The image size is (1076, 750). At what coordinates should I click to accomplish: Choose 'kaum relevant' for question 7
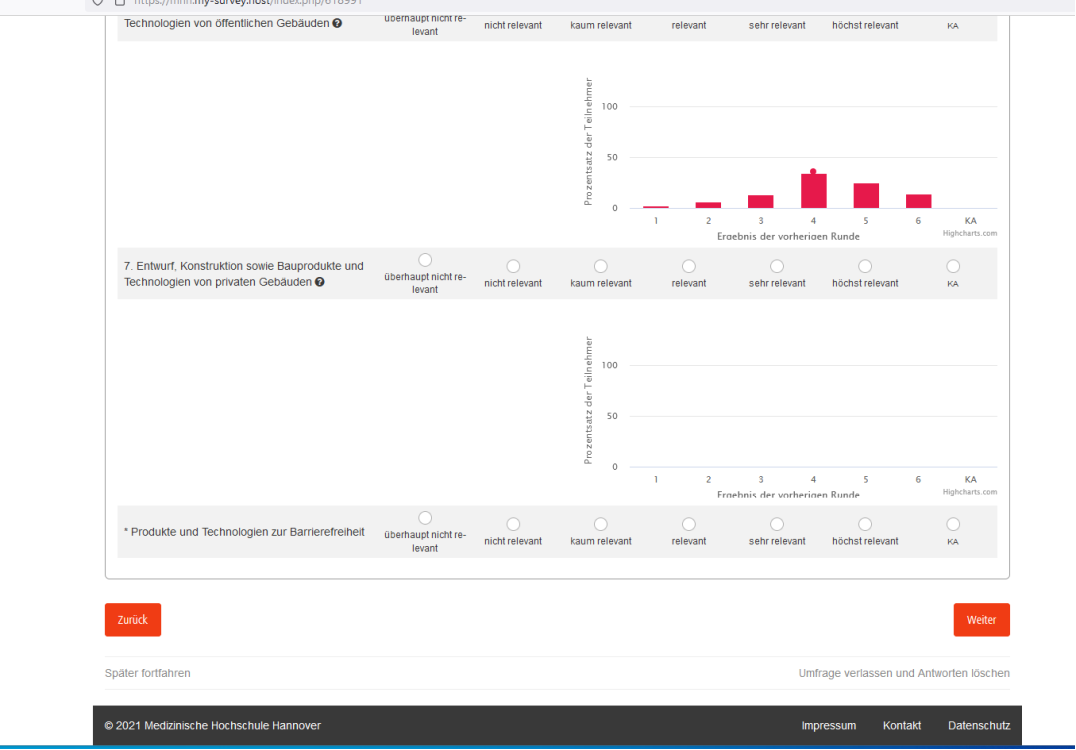click(601, 266)
